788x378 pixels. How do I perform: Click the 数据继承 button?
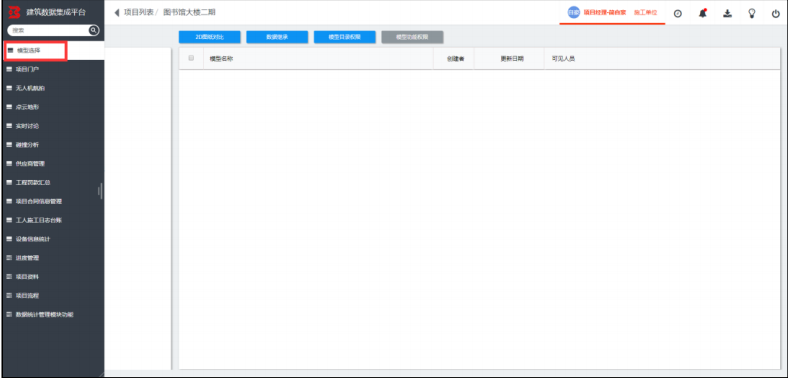(277, 37)
